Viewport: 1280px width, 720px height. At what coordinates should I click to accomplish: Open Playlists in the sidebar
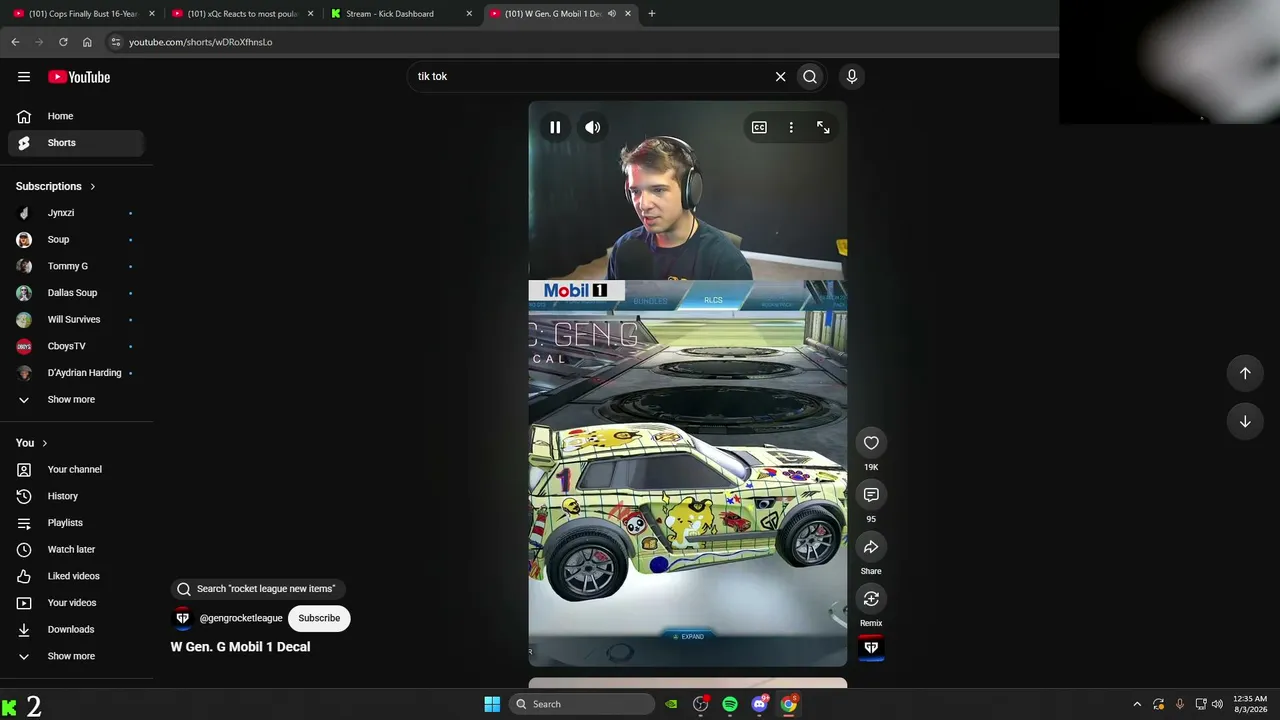click(x=76, y=523)
